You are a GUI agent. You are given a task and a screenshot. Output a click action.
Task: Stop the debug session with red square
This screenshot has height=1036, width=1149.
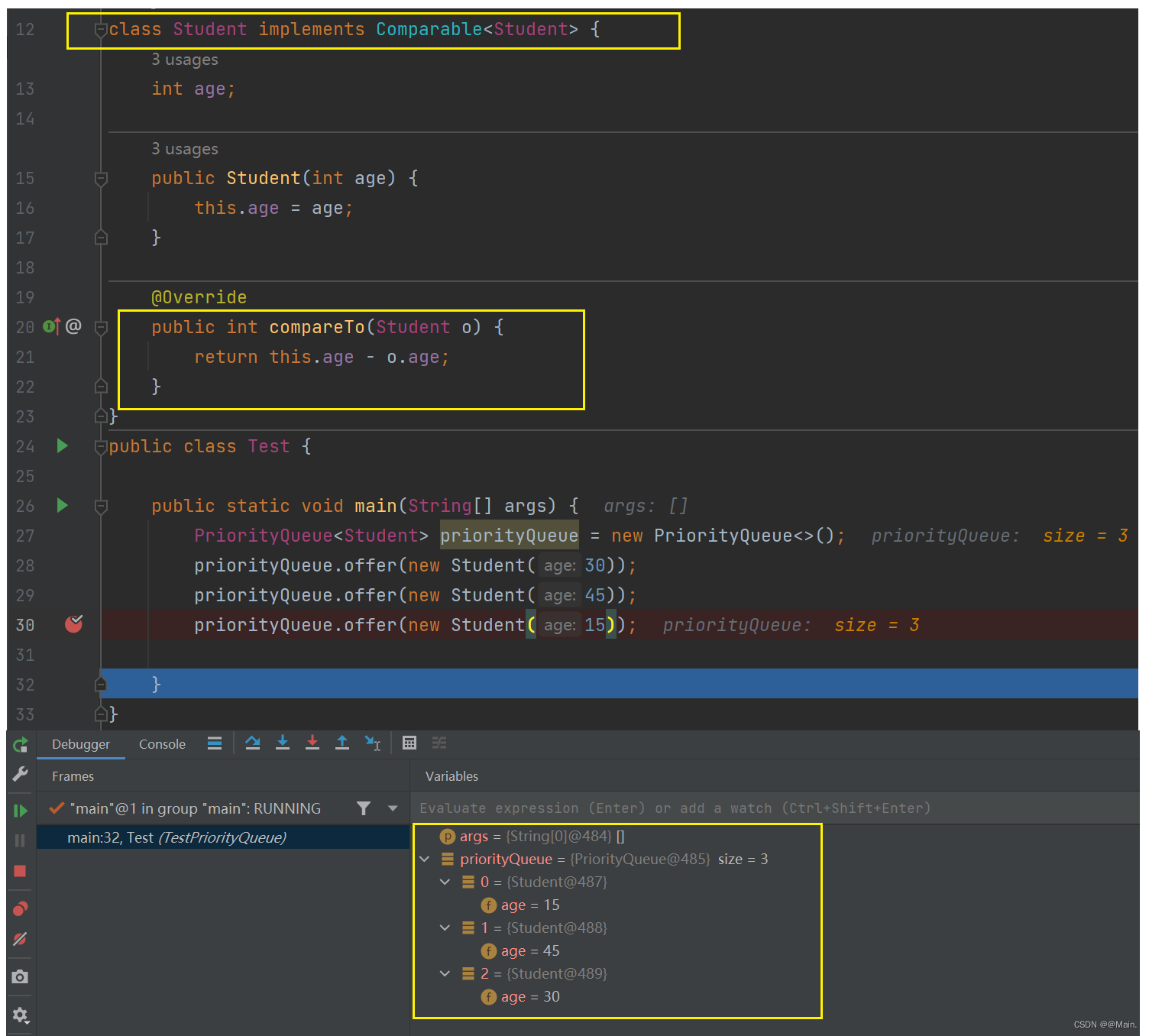21,871
